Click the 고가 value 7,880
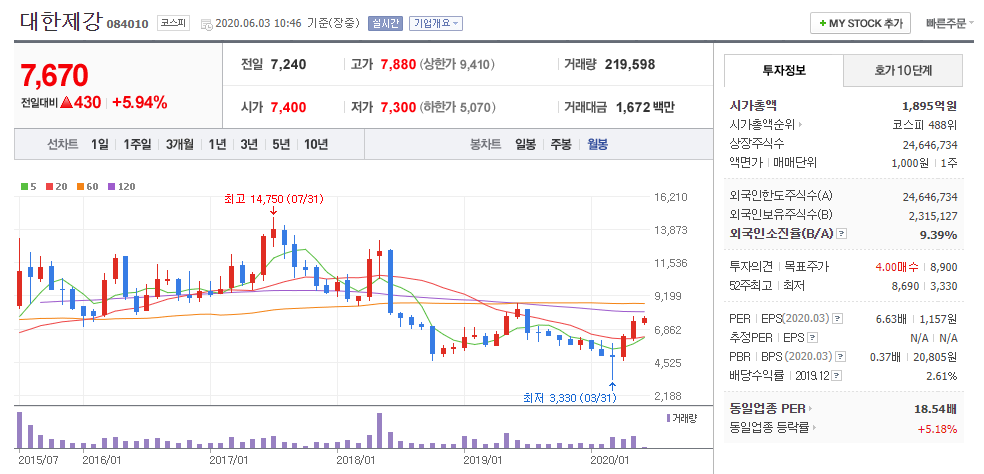This screenshot has height=474, width=984. (398, 64)
